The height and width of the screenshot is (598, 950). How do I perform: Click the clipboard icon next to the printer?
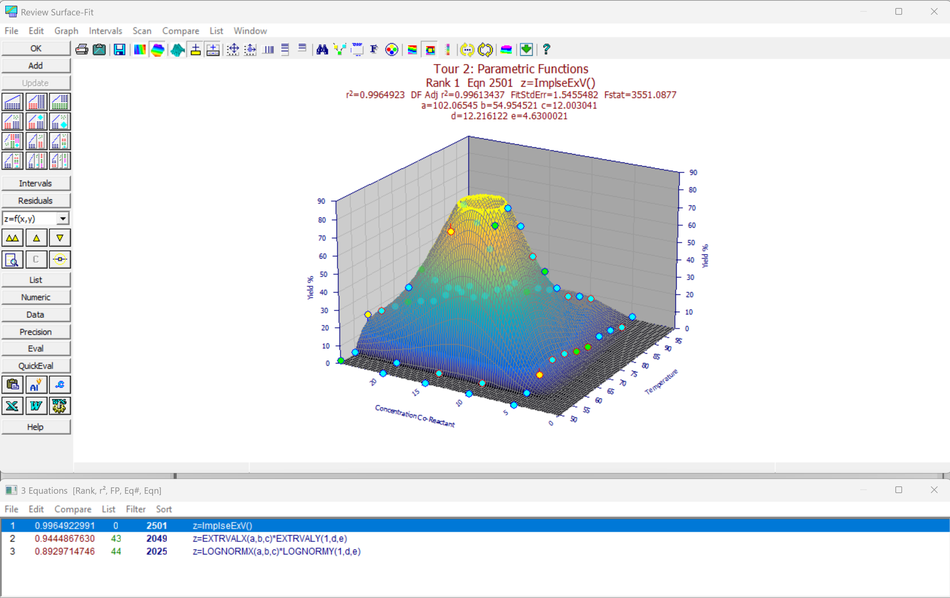coord(99,50)
